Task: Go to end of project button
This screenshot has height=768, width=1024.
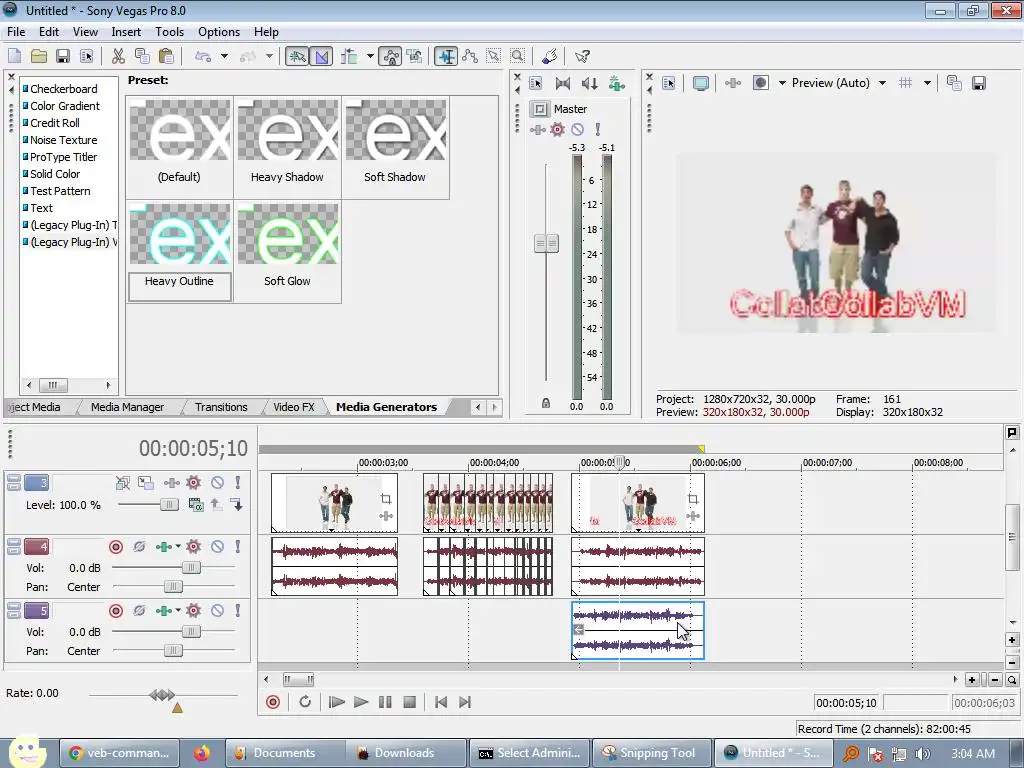Action: click(x=464, y=702)
